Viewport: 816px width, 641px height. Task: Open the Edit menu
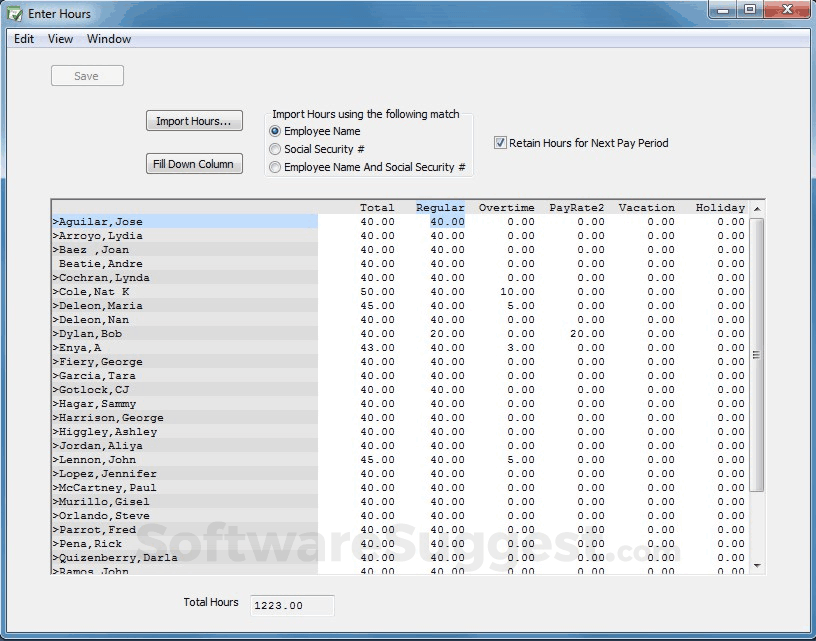[x=23, y=39]
